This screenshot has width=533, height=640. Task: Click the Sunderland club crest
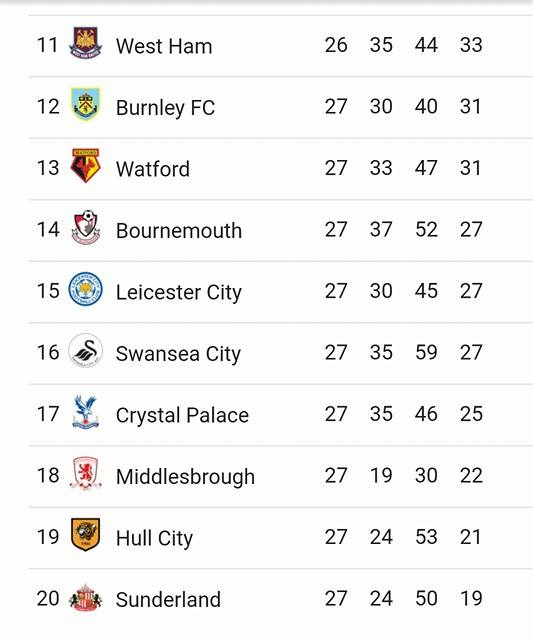click(85, 597)
